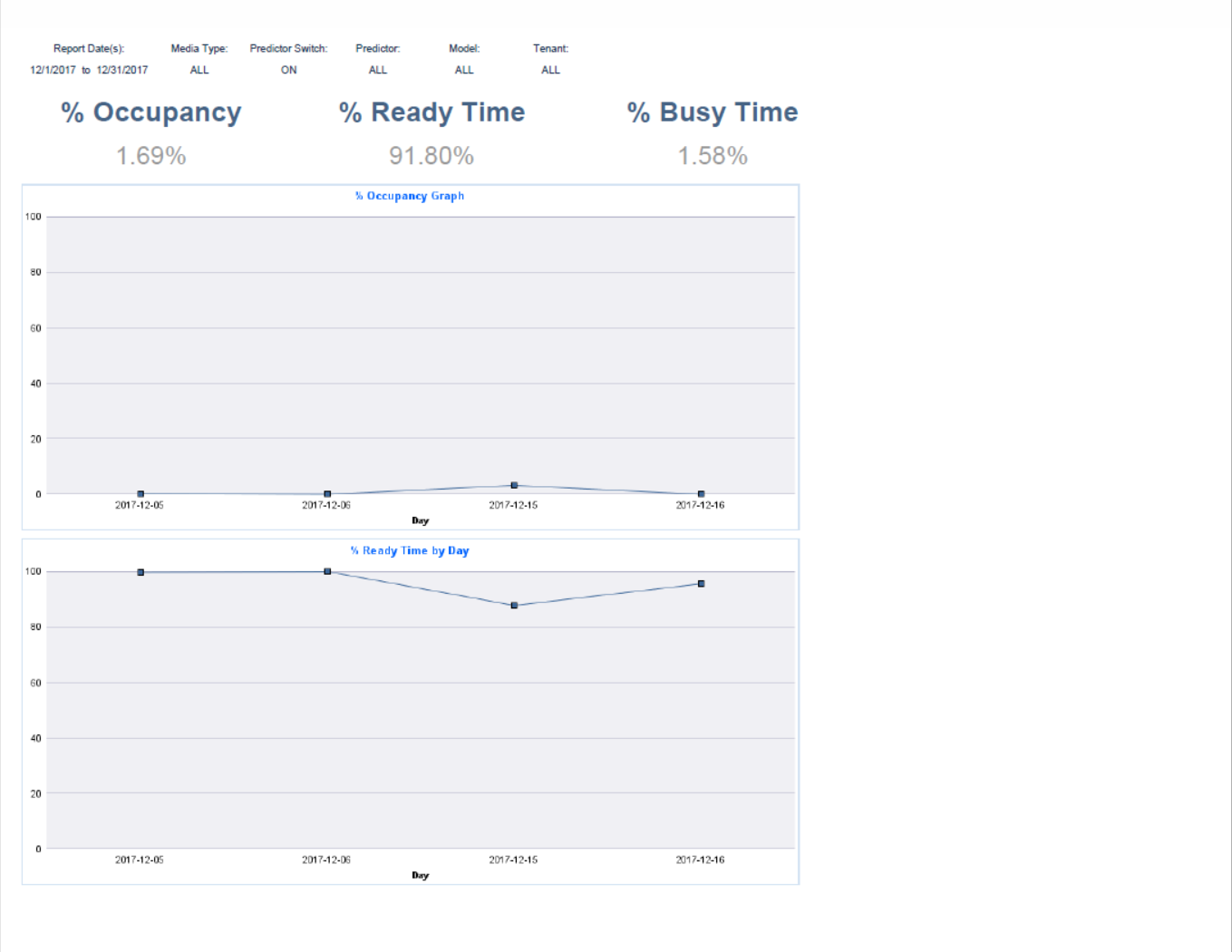This screenshot has width=1232, height=952.
Task: Select the 2017-12-15 occupancy graph marker
Action: [x=514, y=485]
